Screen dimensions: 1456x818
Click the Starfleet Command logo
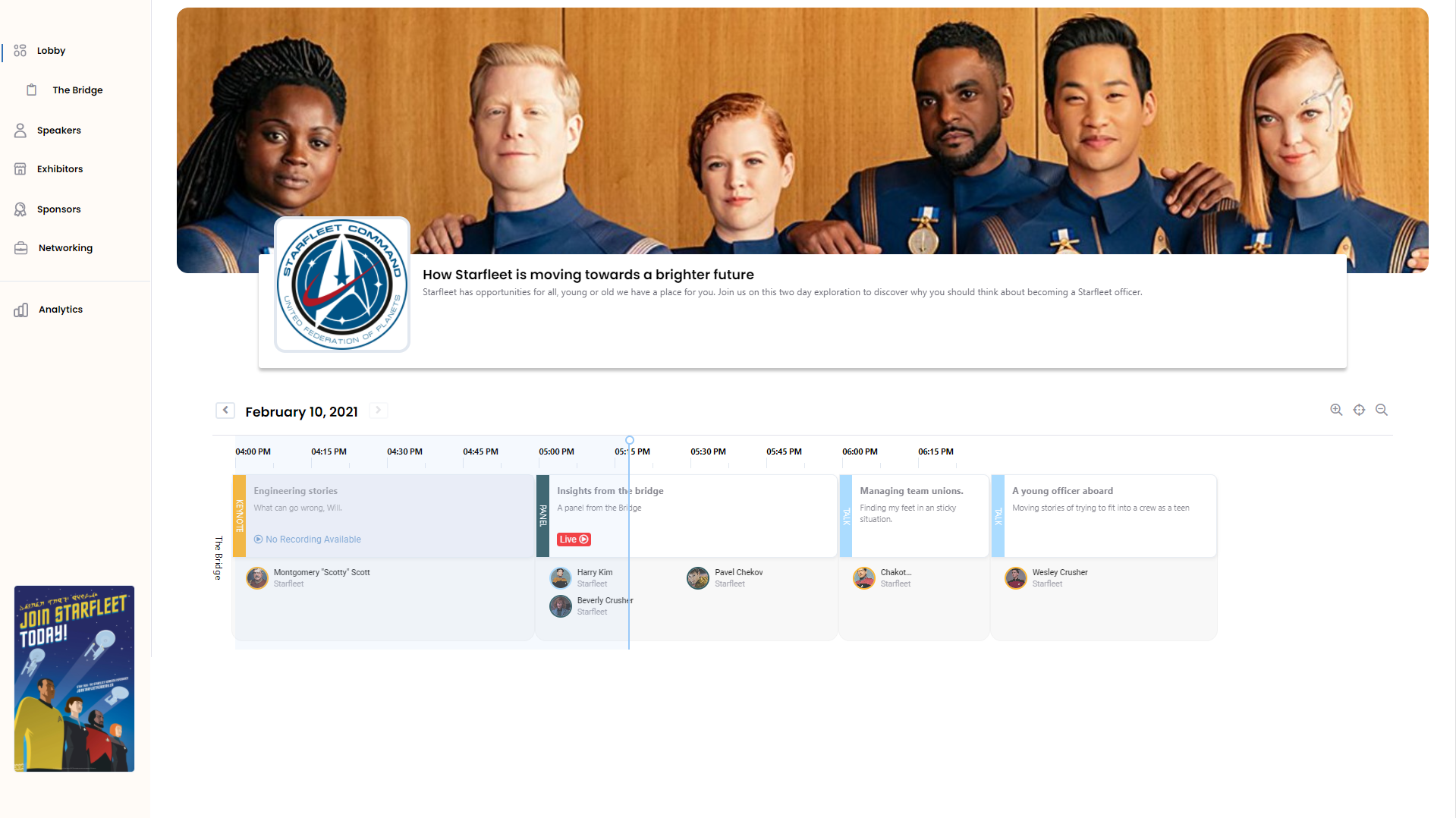coord(342,285)
